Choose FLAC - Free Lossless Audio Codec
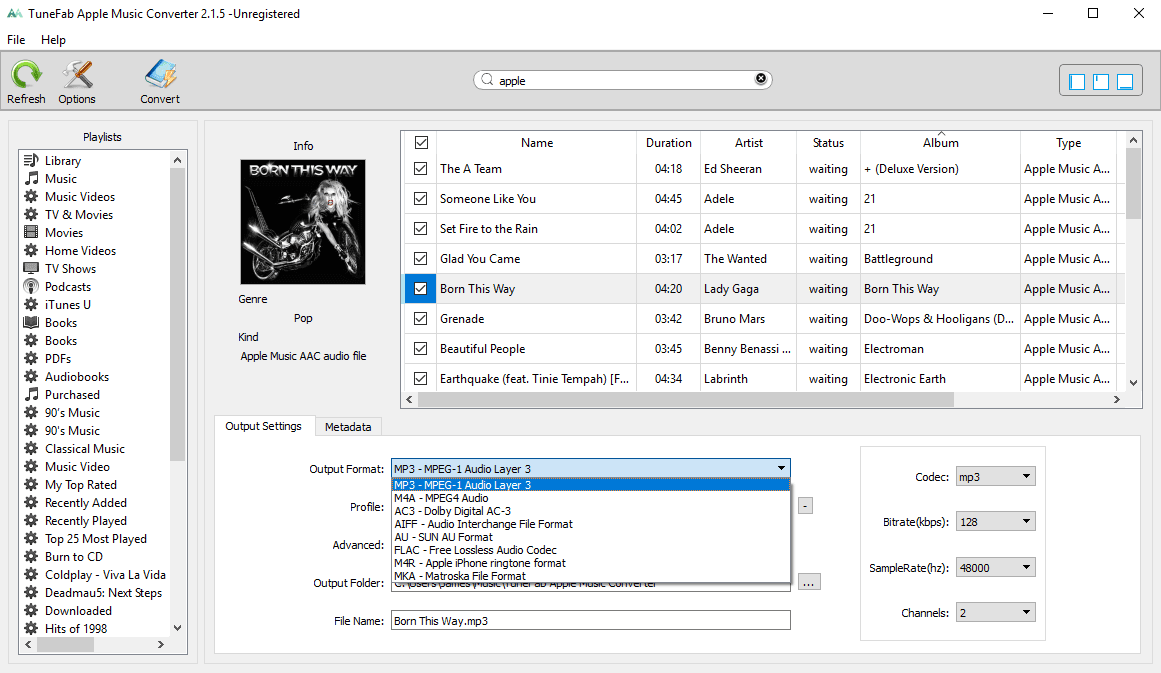The height and width of the screenshot is (673, 1161). pos(591,550)
